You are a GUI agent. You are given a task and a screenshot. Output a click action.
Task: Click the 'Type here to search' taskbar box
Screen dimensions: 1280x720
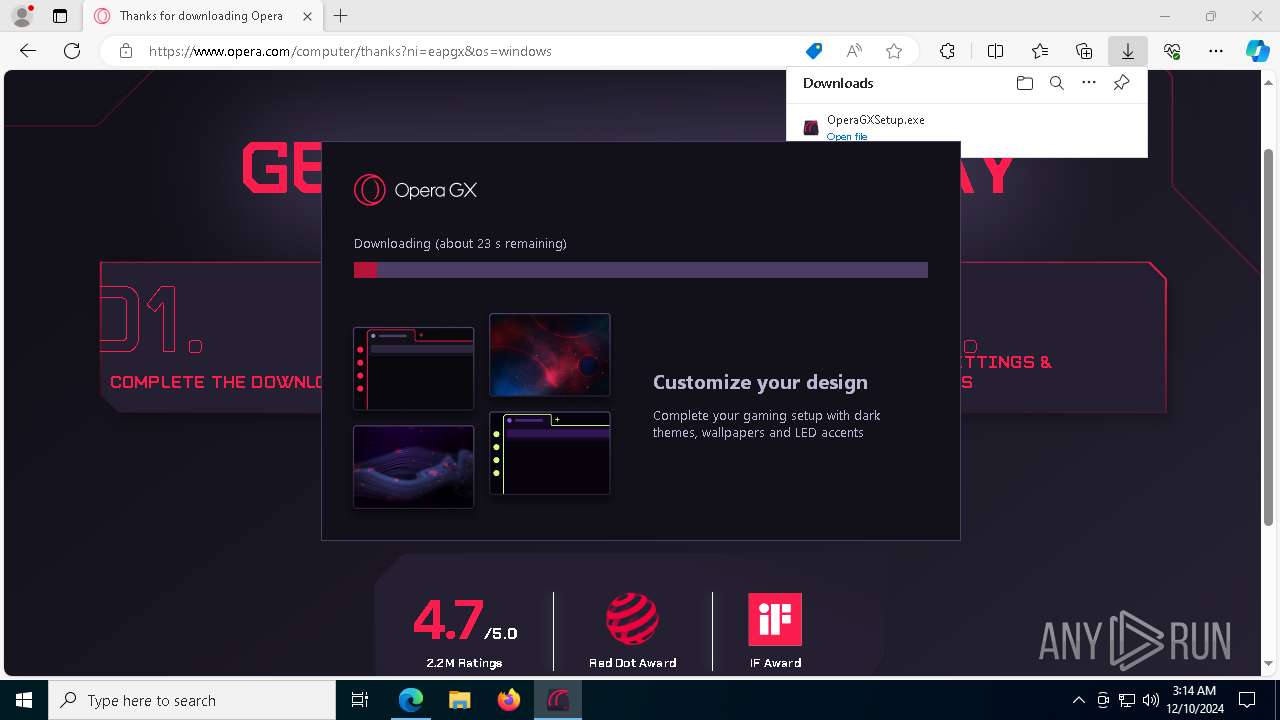point(192,700)
